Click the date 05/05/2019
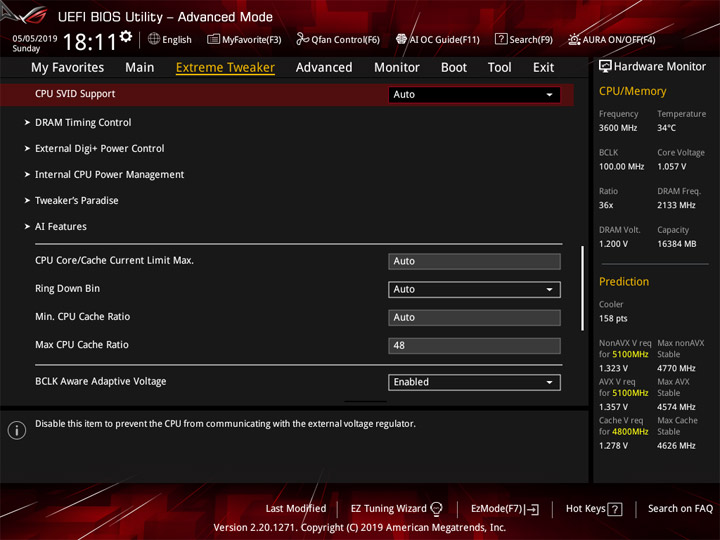 click(35, 38)
